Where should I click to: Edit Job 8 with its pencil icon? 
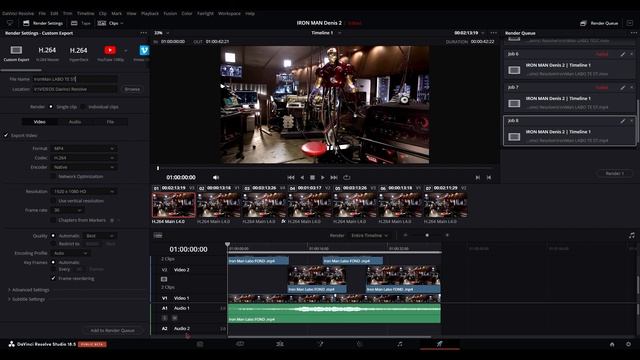click(623, 121)
